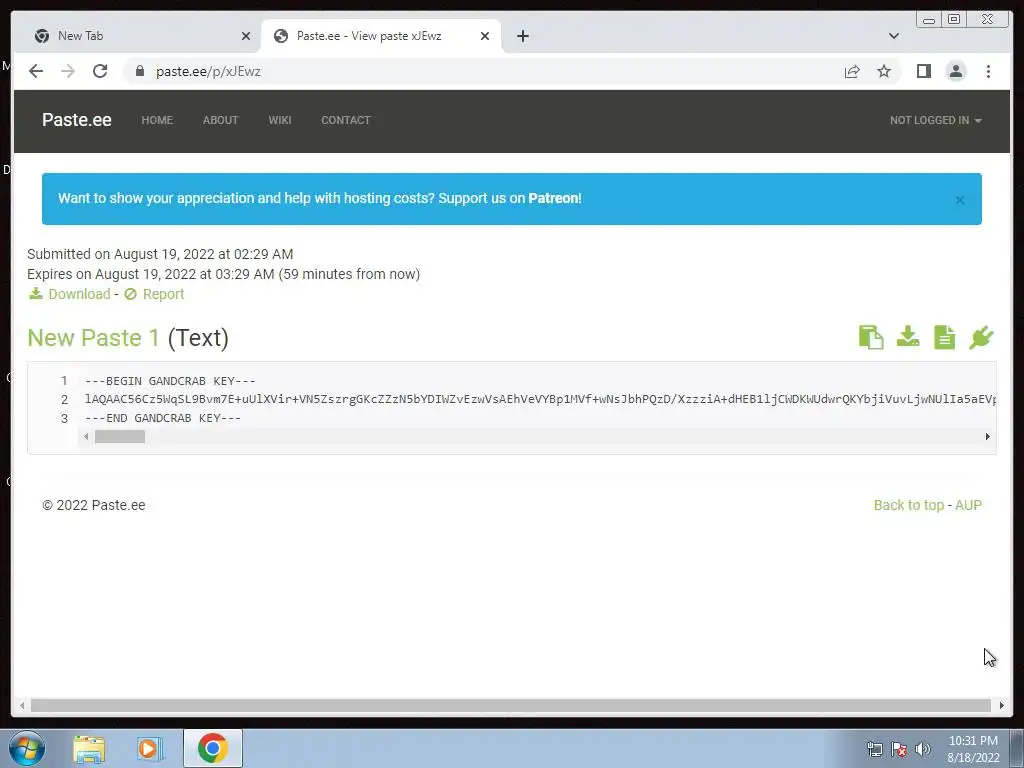
Task: Click page horizontal scrollbar right arrow
Action: [1002, 705]
